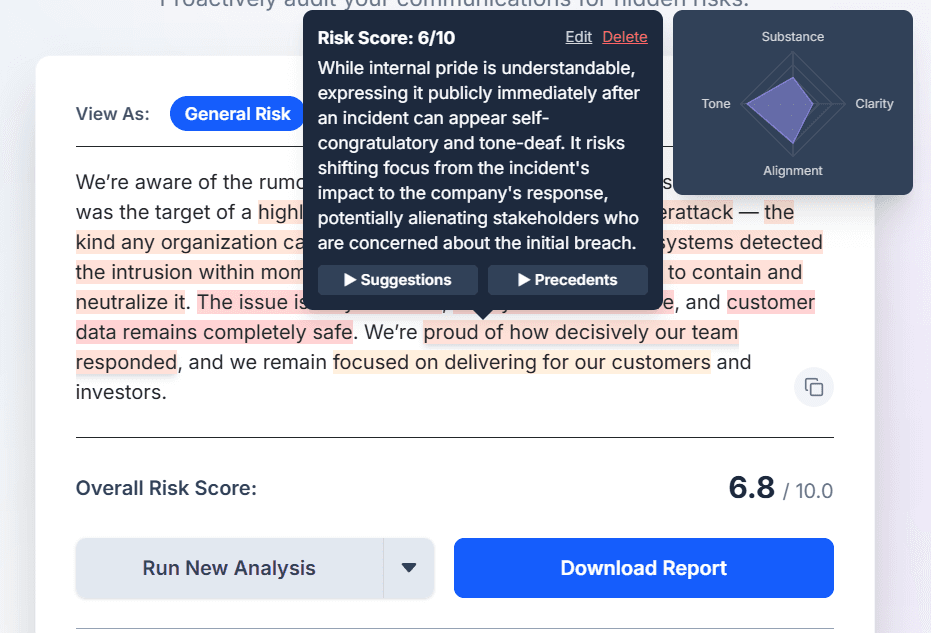The width and height of the screenshot is (931, 633).
Task: Delete the Risk Score annotation
Action: click(625, 36)
